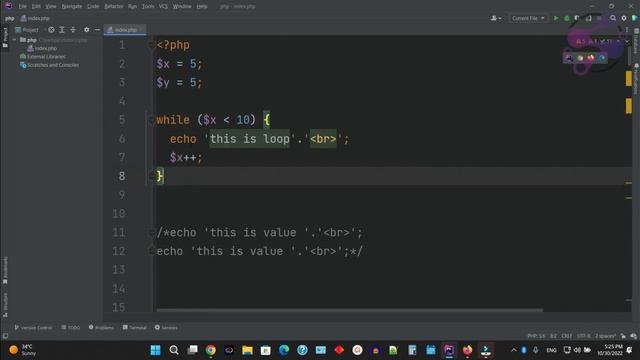Open IDE settings gear in the top-right toolbar
Viewport: 640px width, 360px height.
[x=624, y=18]
